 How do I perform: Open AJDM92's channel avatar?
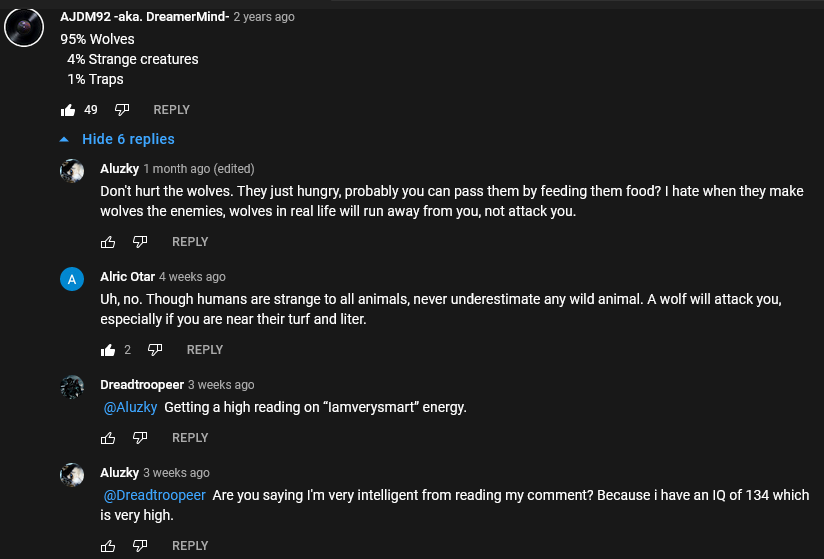point(24,27)
